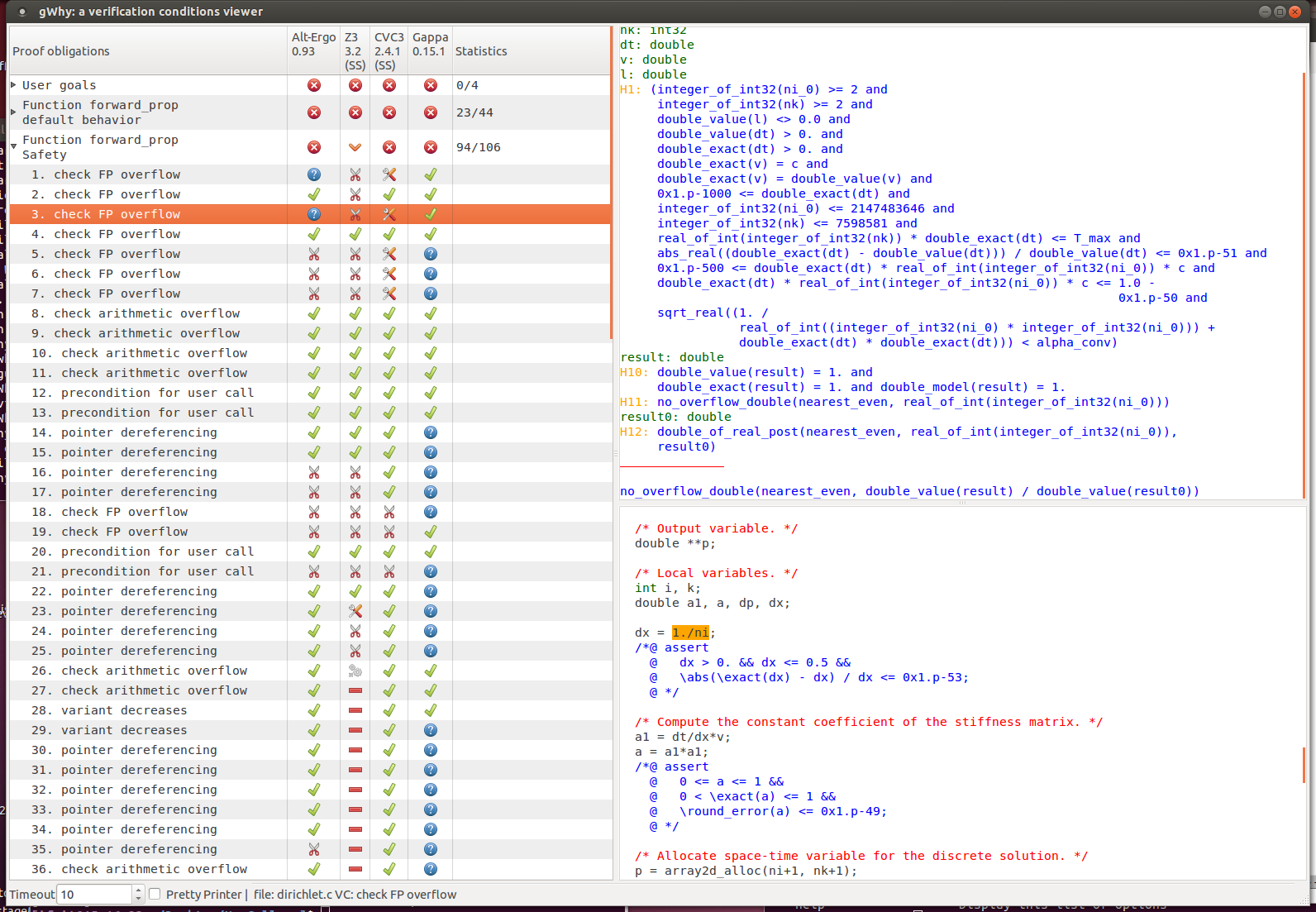Click Gappa green checkmark for obligation 2
This screenshot has height=912, width=1316.
click(x=430, y=194)
